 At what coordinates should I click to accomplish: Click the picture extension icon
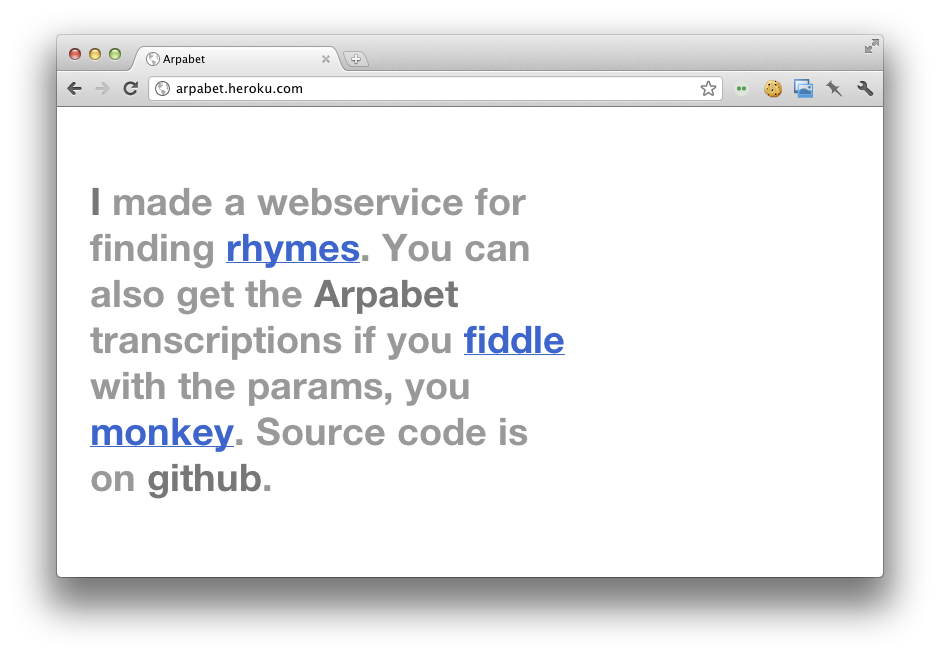803,89
